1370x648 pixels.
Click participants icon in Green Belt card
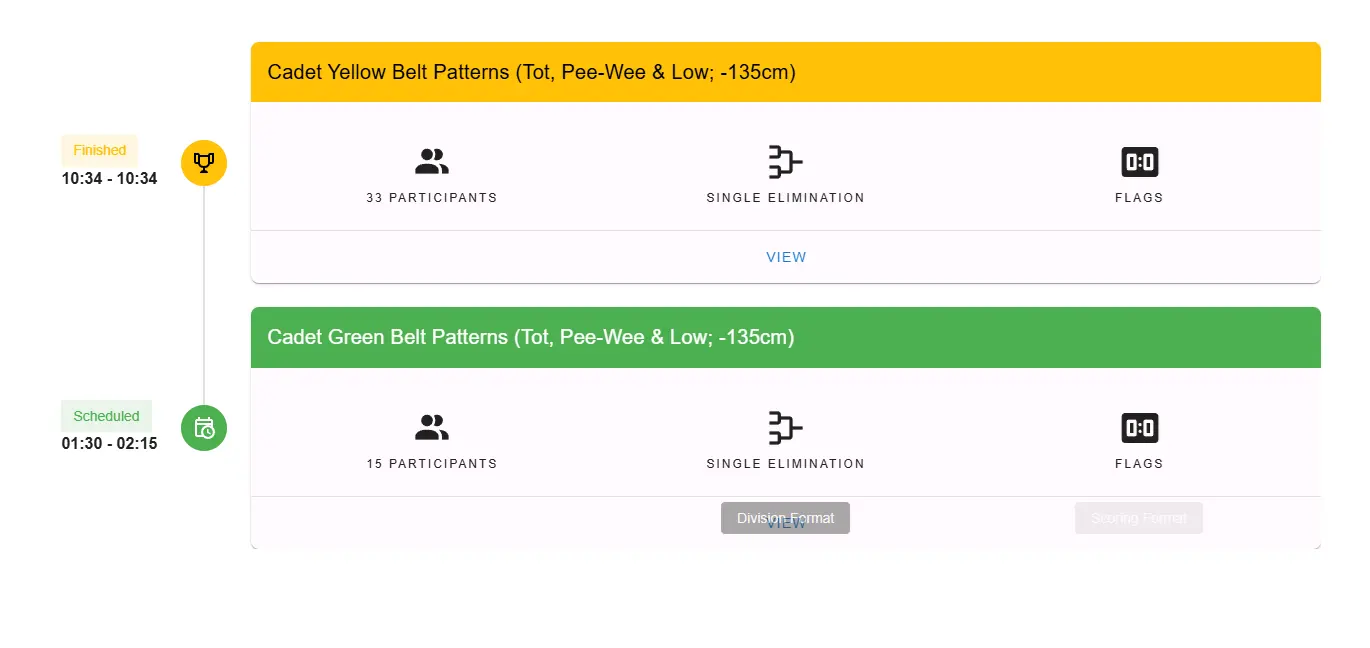(432, 428)
